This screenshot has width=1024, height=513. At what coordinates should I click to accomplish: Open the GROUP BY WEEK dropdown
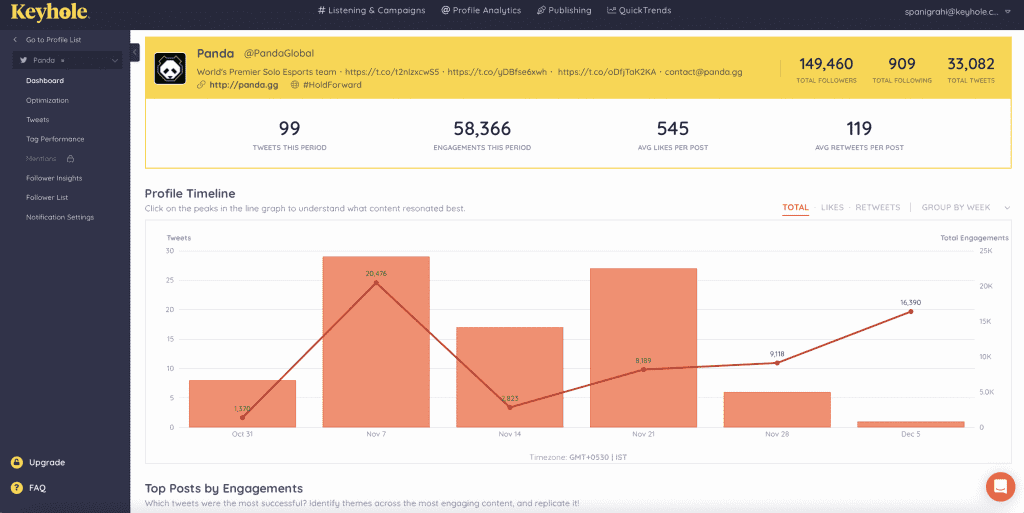tap(965, 208)
